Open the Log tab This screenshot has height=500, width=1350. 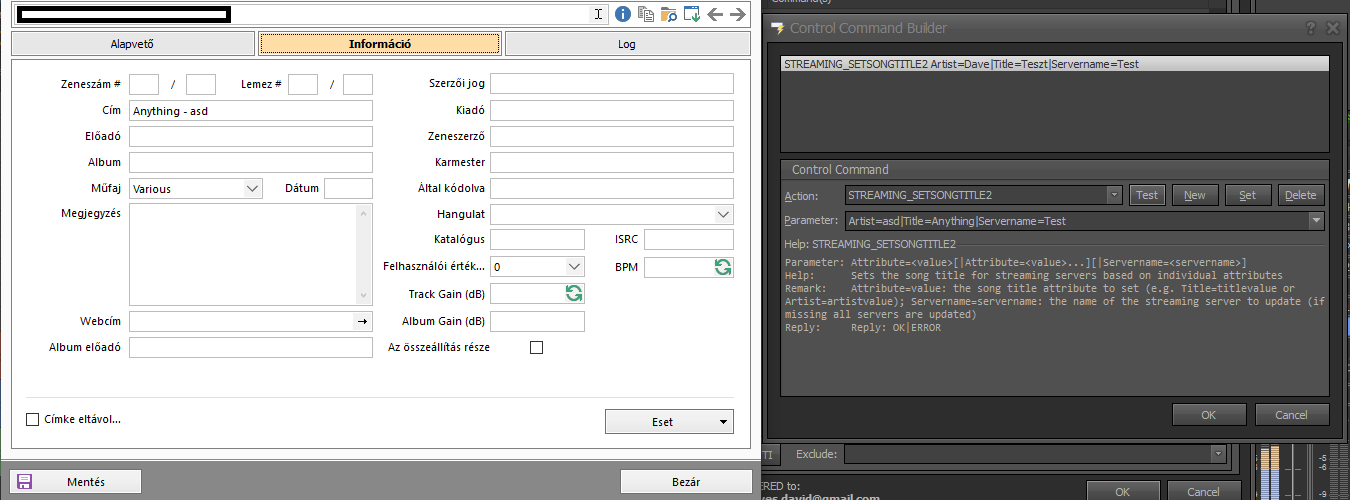[627, 44]
